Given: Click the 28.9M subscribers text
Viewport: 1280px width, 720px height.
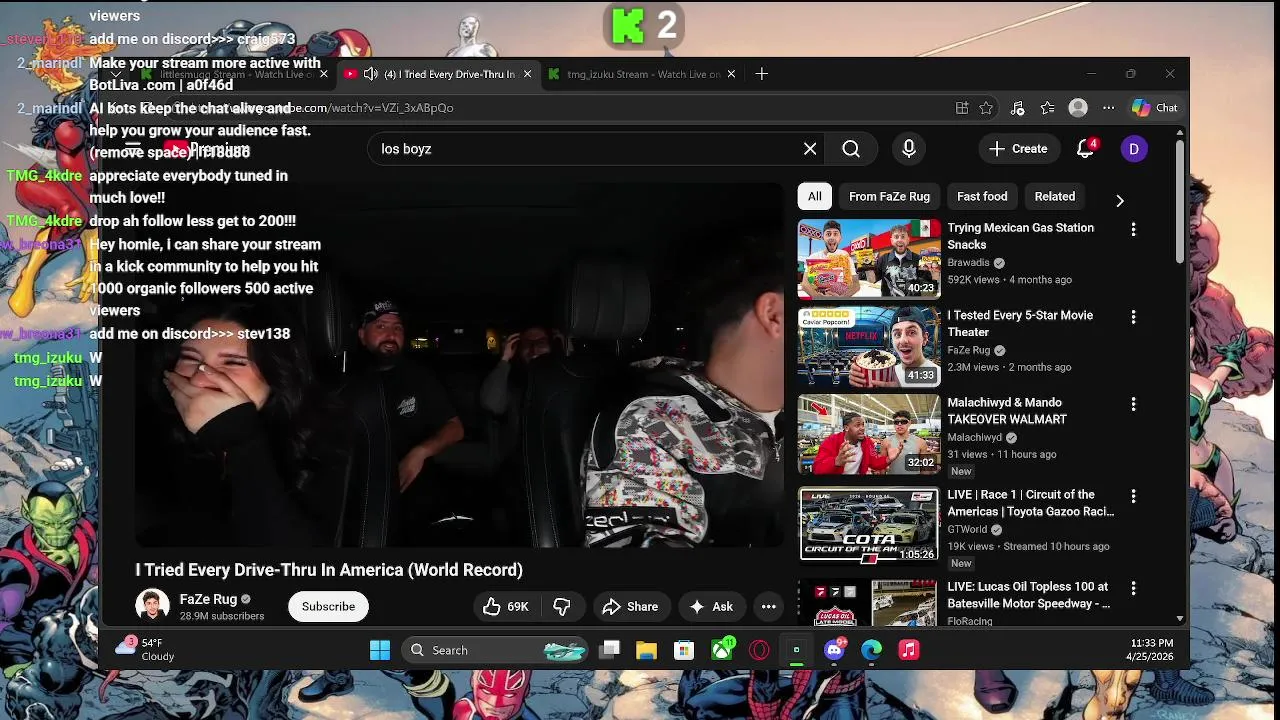Looking at the screenshot, I should 222,617.
